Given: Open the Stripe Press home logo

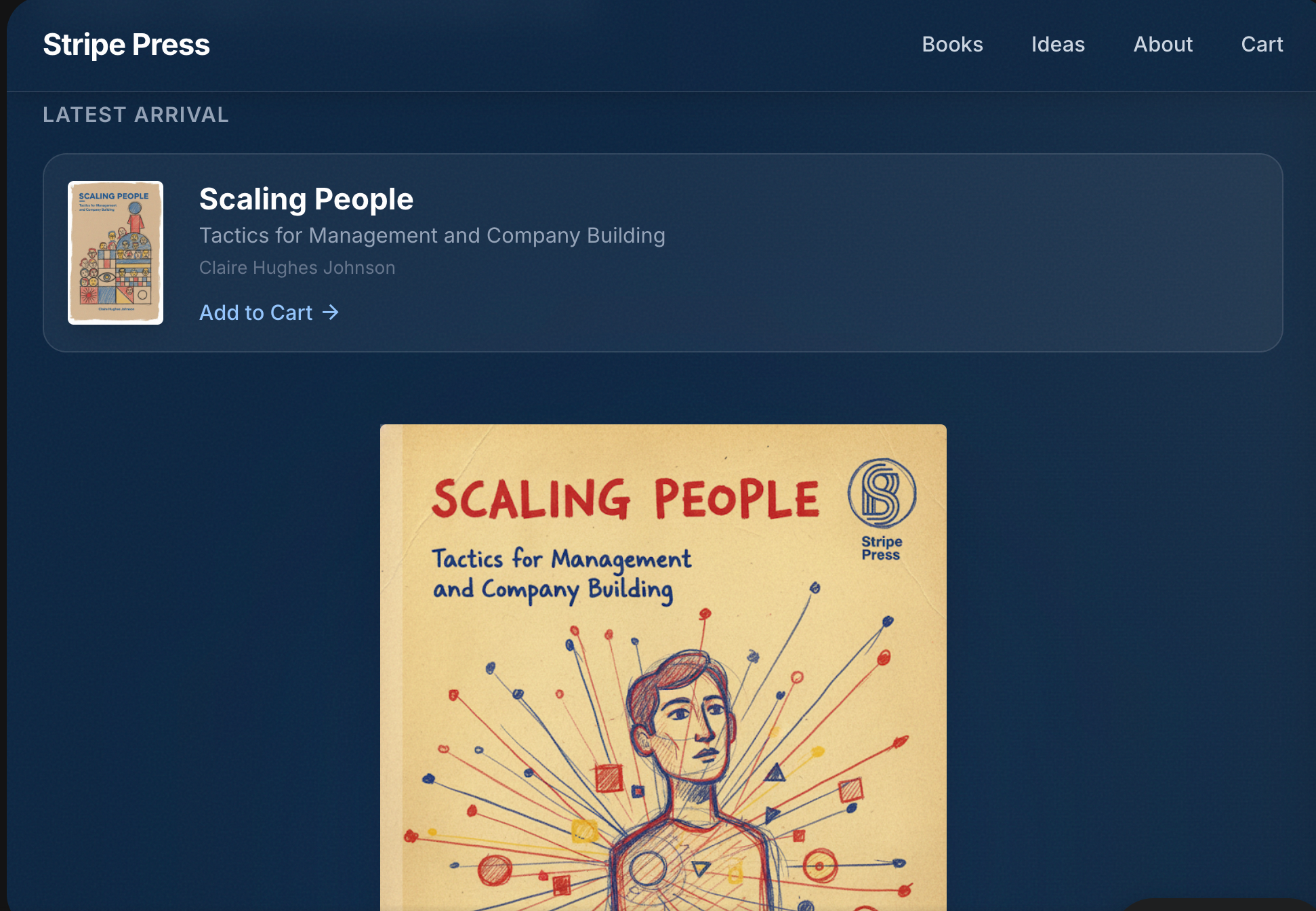Looking at the screenshot, I should tap(126, 45).
